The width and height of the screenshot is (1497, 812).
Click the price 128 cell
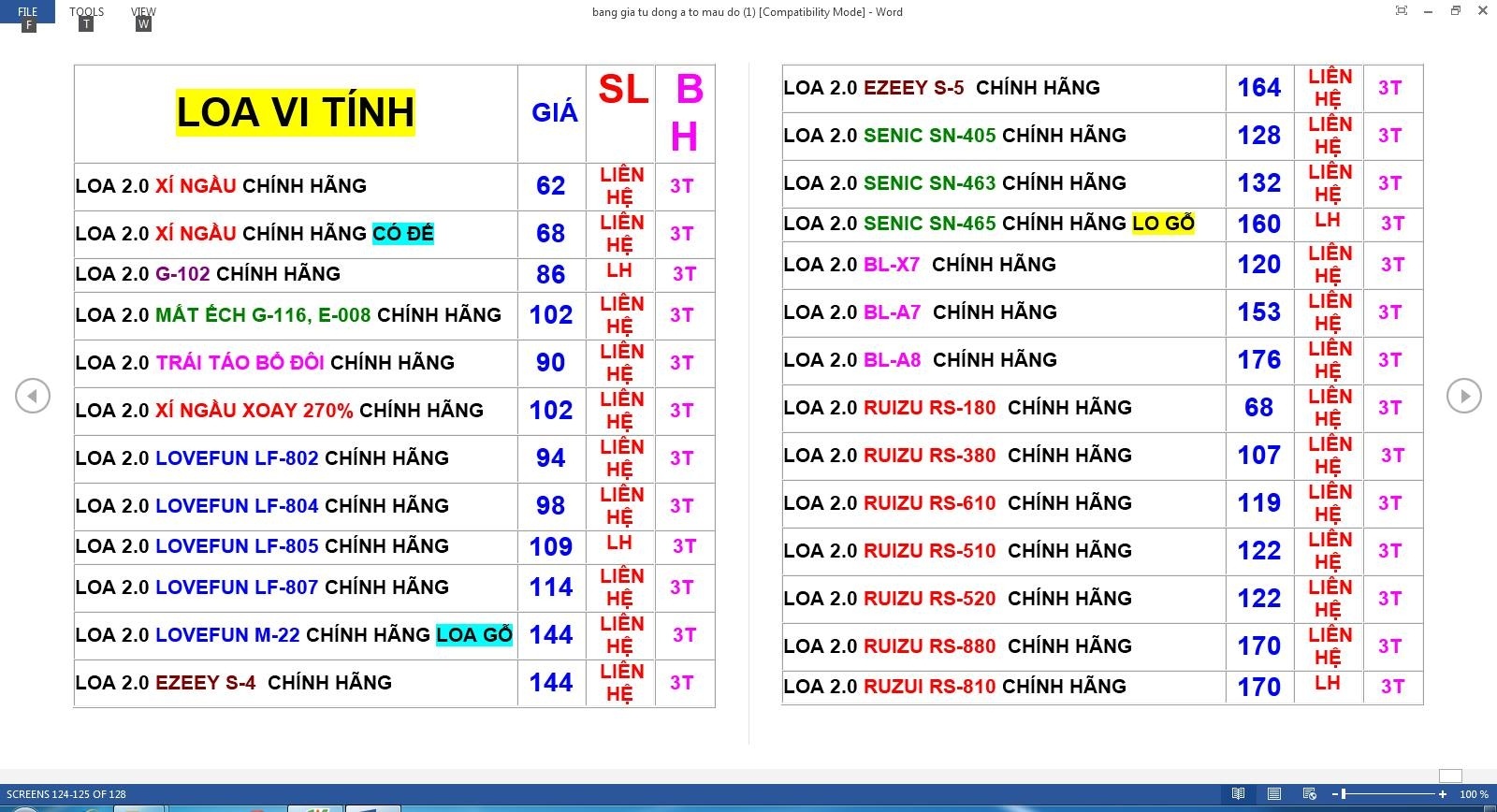1259,135
